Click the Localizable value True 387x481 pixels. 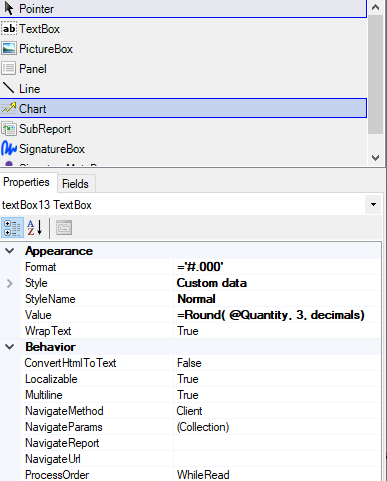pyautogui.click(x=277, y=379)
